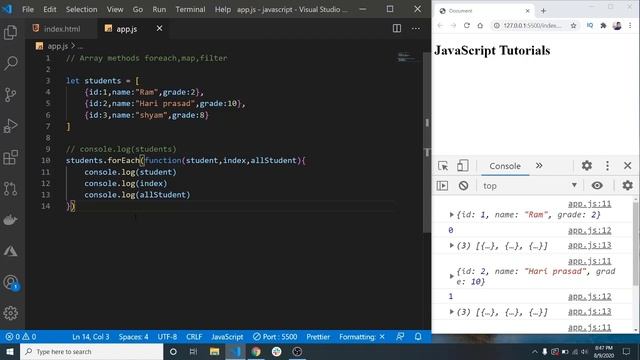
Task: Expand the first logged array of three
Action: 451,245
